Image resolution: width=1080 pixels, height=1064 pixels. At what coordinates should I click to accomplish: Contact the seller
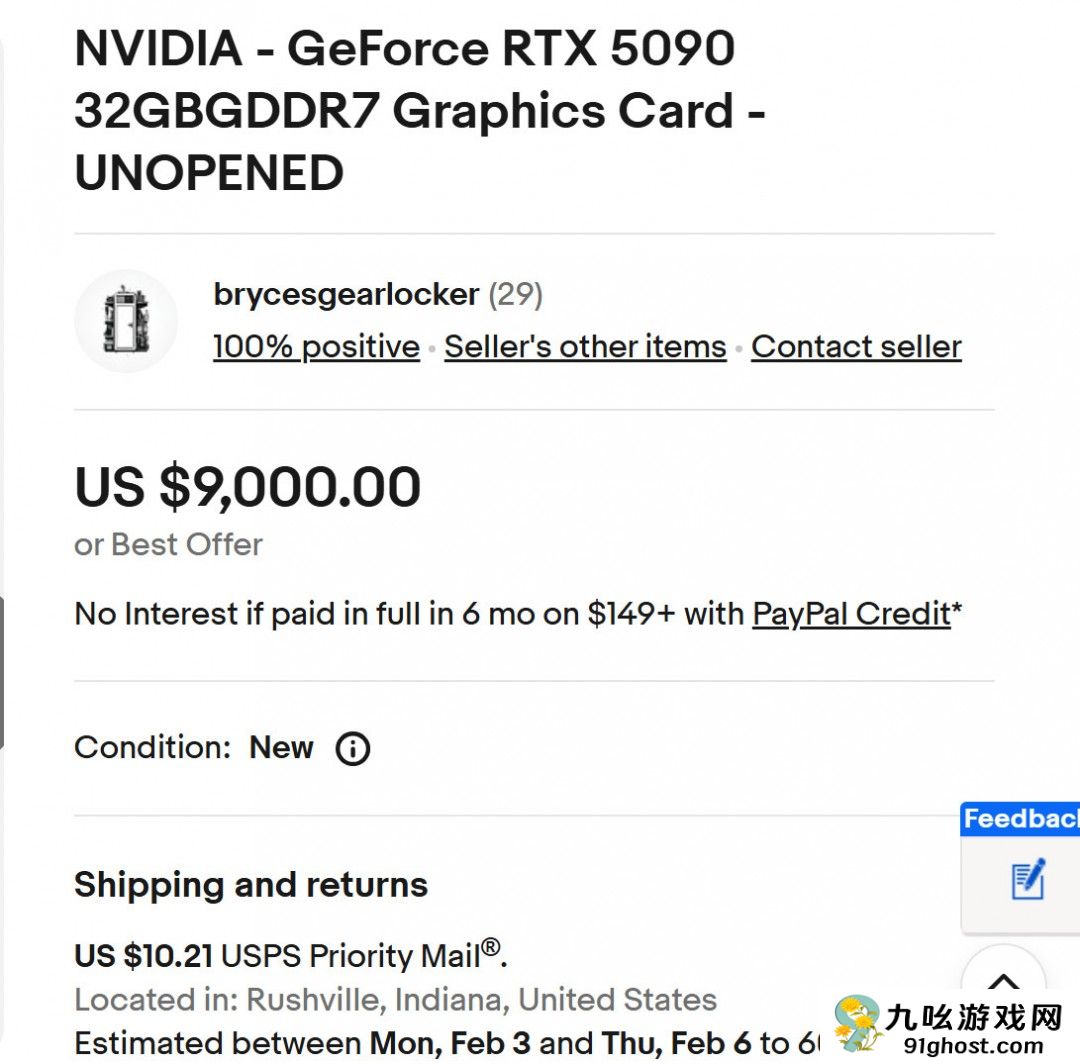(x=856, y=347)
